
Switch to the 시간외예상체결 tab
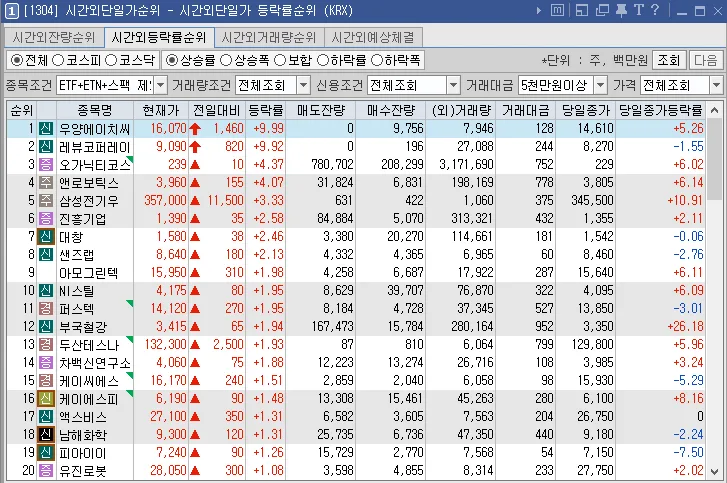(x=373, y=37)
